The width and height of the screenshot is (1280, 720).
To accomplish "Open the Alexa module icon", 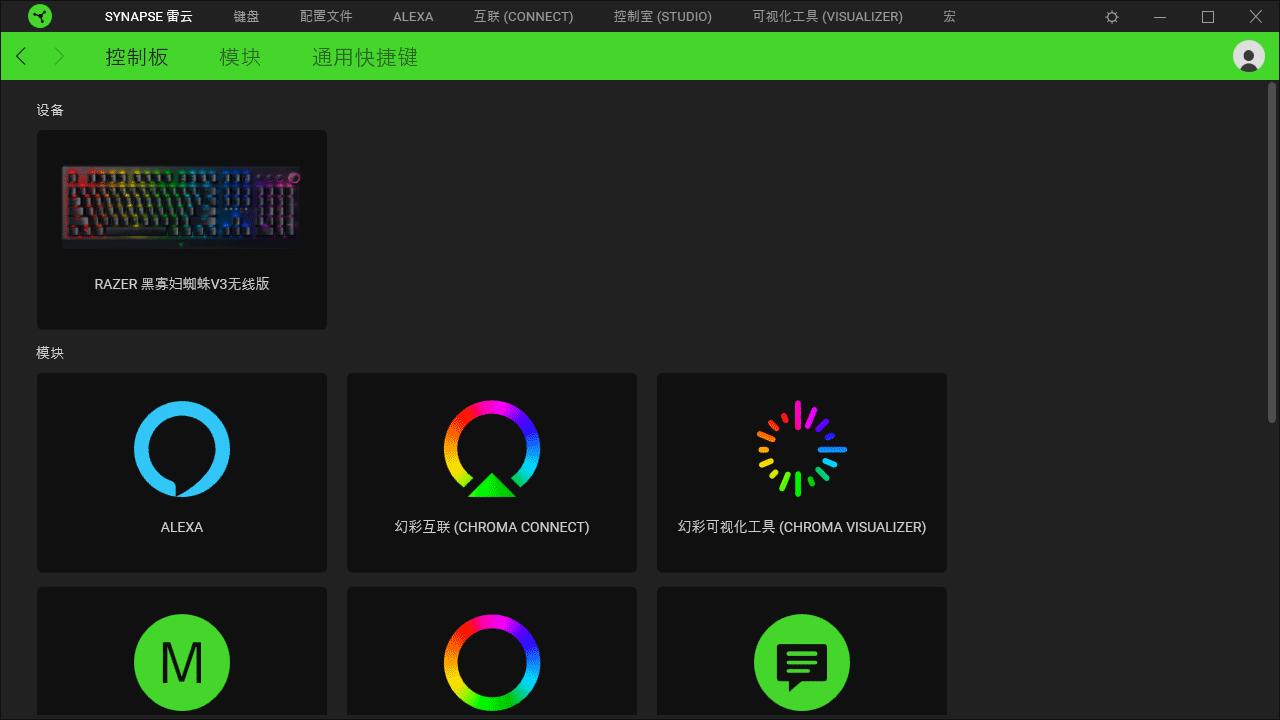I will click(x=182, y=449).
